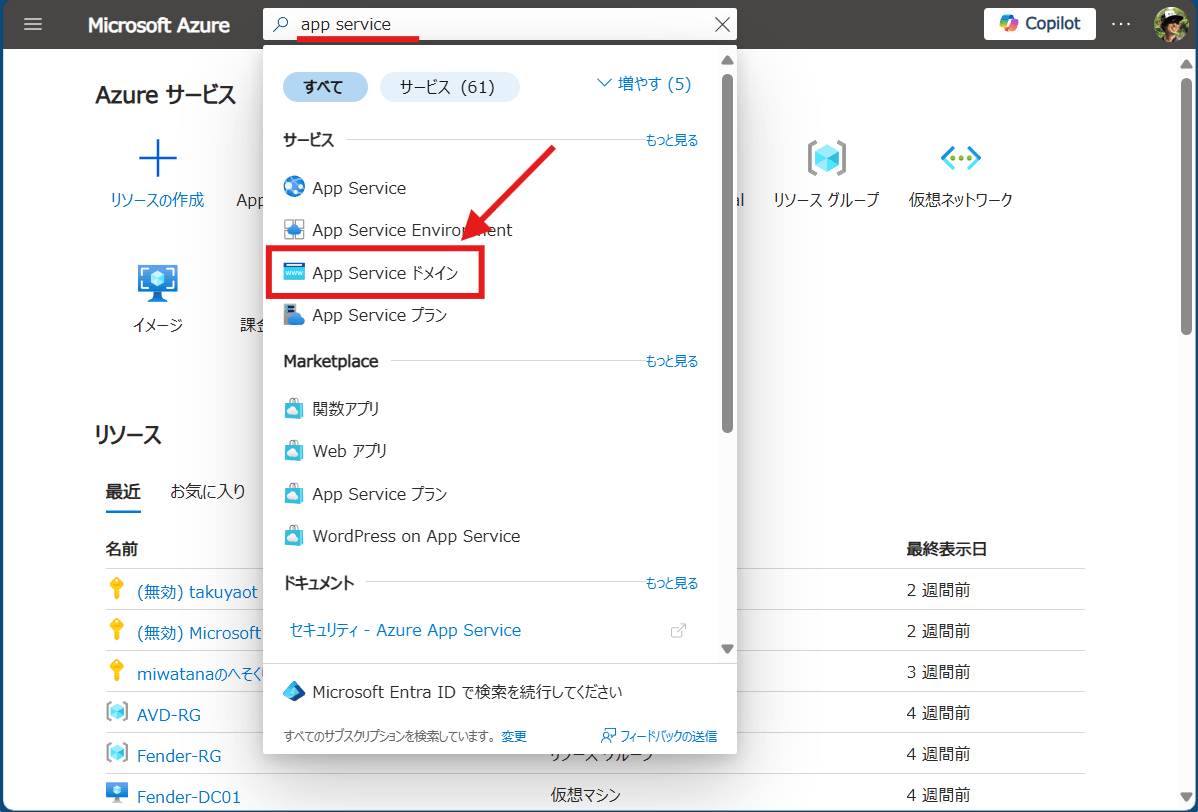Open the イメージ service icon
The image size is (1198, 812).
coord(157,283)
